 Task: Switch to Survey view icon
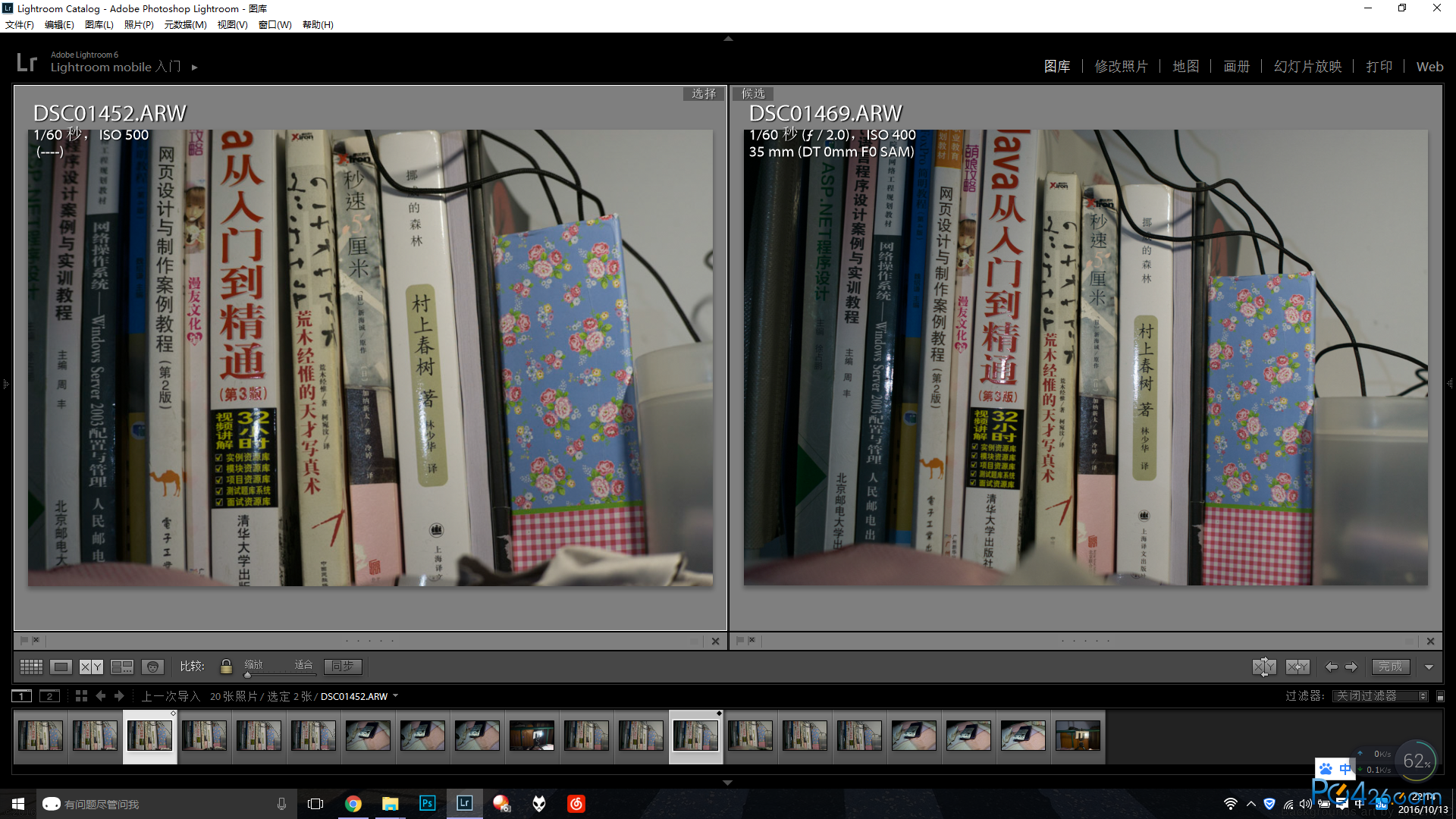click(x=121, y=667)
